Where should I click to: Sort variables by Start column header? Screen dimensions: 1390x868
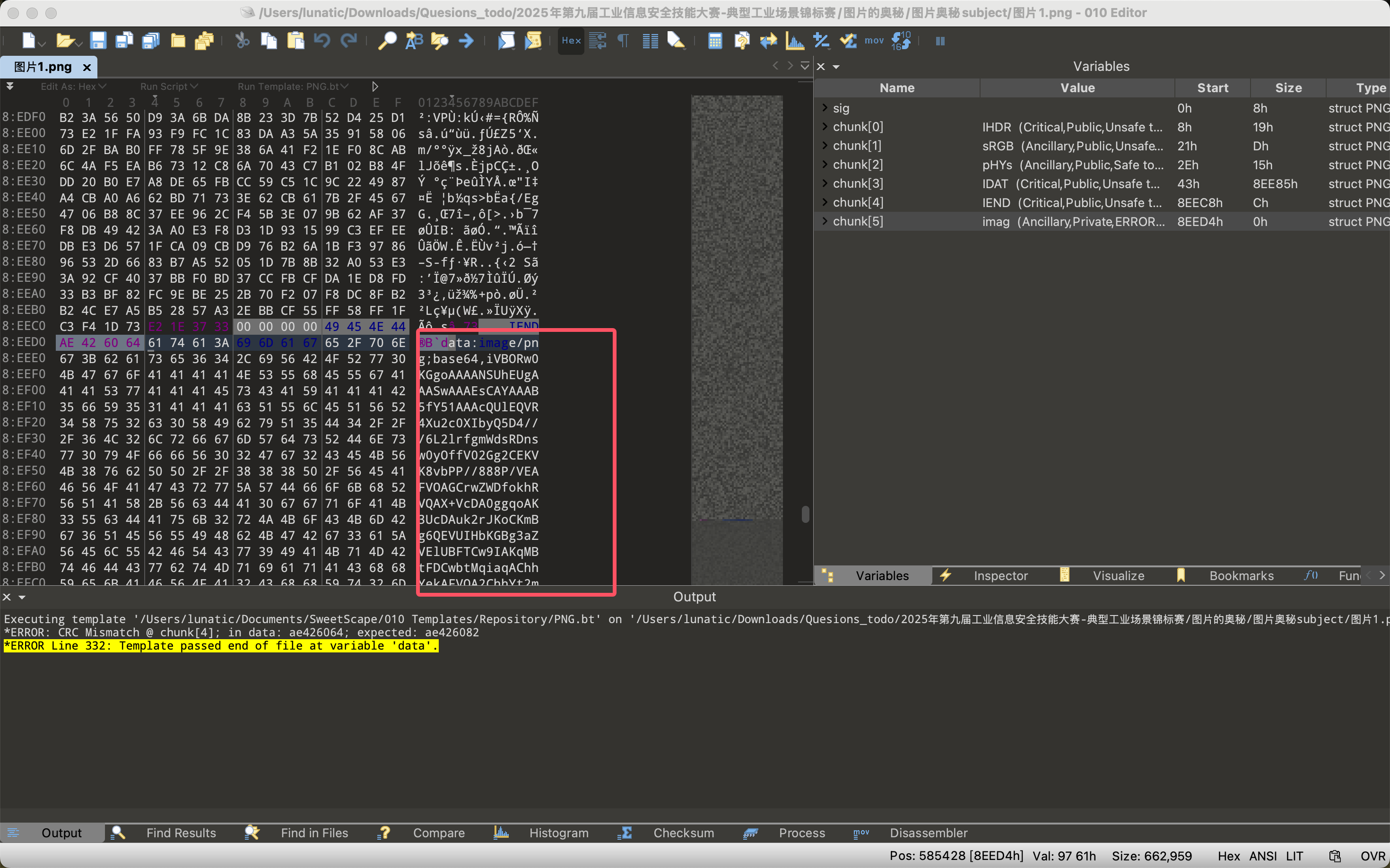pyautogui.click(x=1213, y=88)
